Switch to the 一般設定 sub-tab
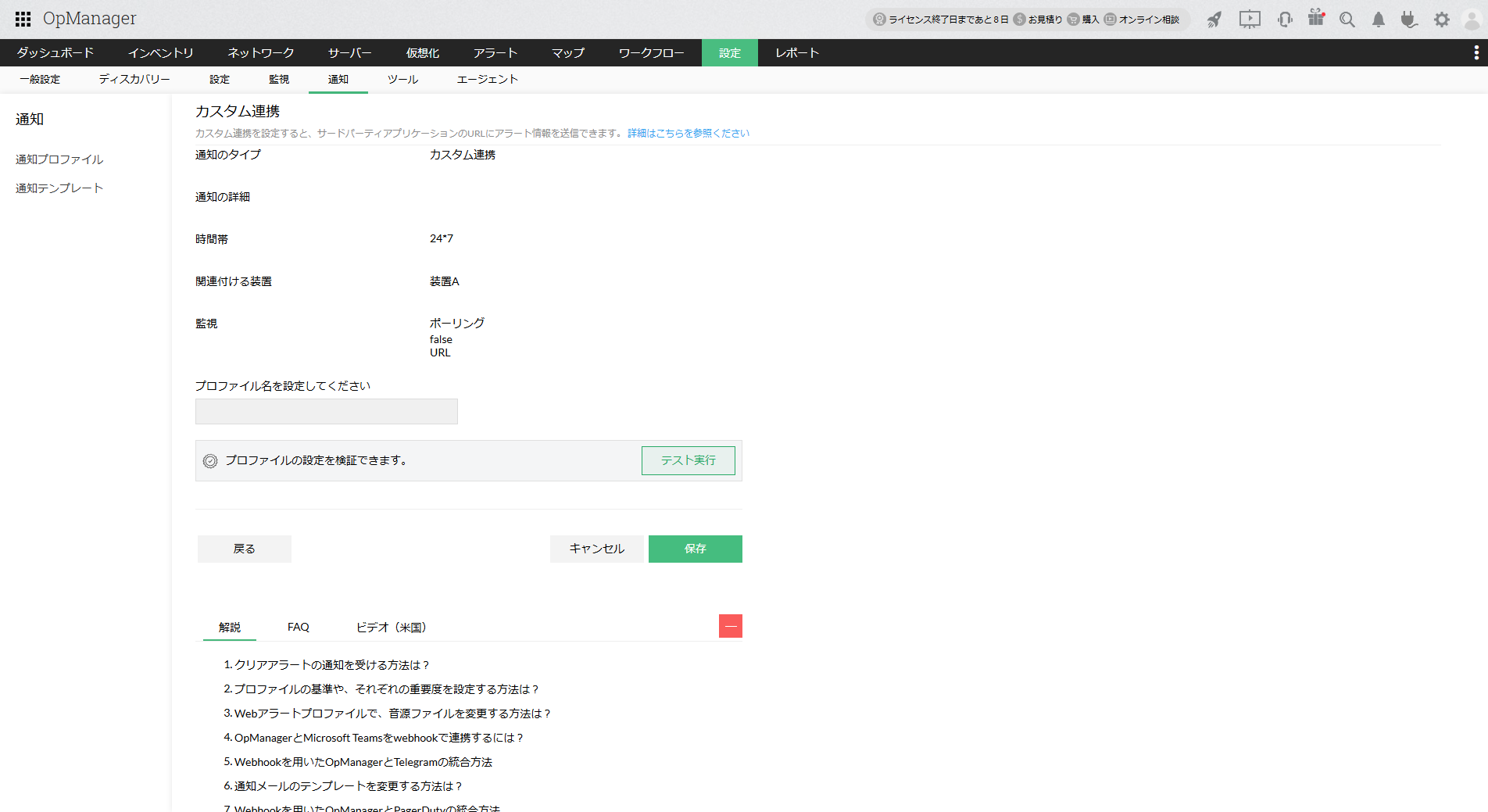Viewport: 1488px width, 812px height. 40,79
